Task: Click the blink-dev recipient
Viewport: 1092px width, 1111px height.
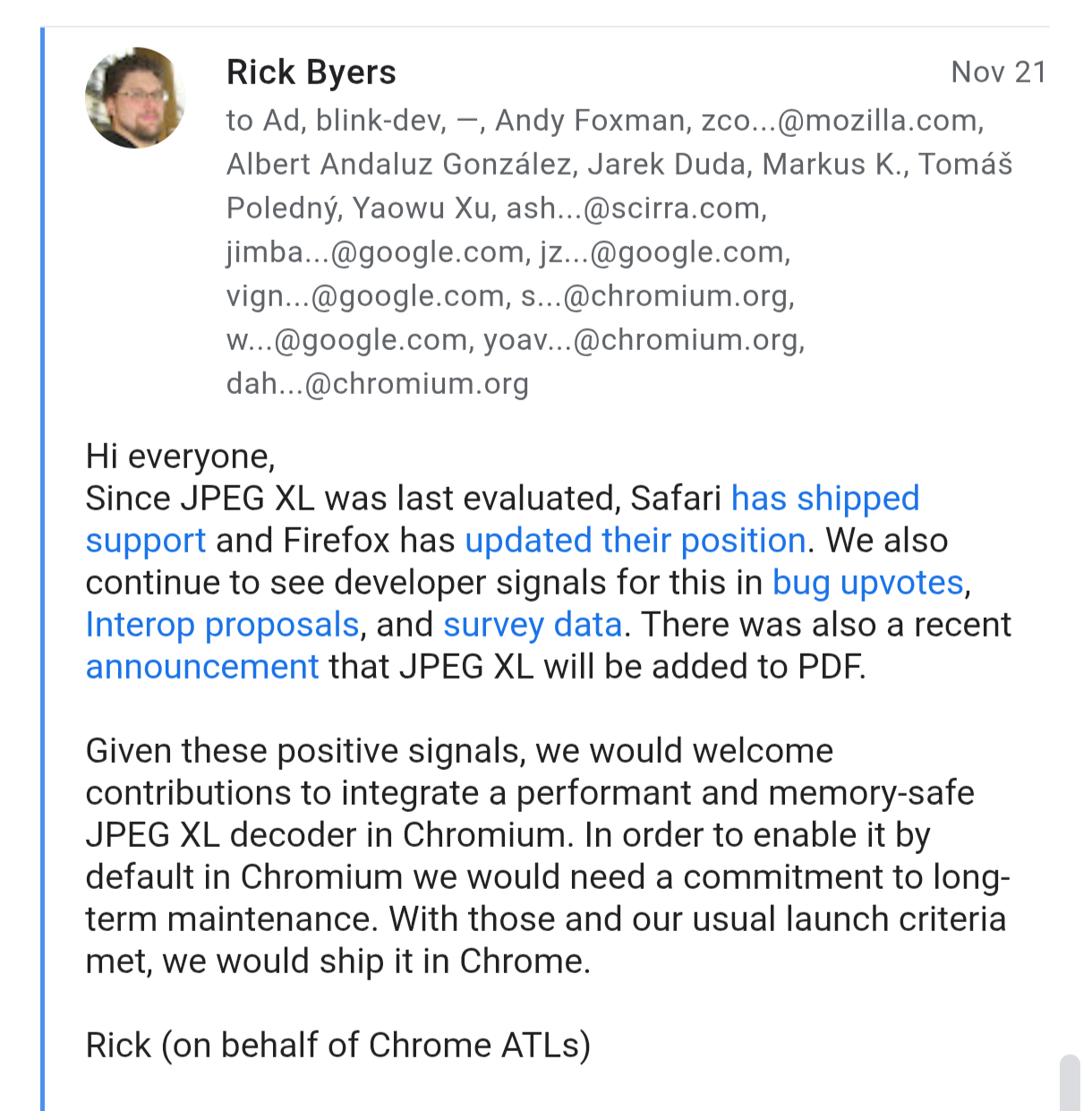Action: (x=380, y=121)
